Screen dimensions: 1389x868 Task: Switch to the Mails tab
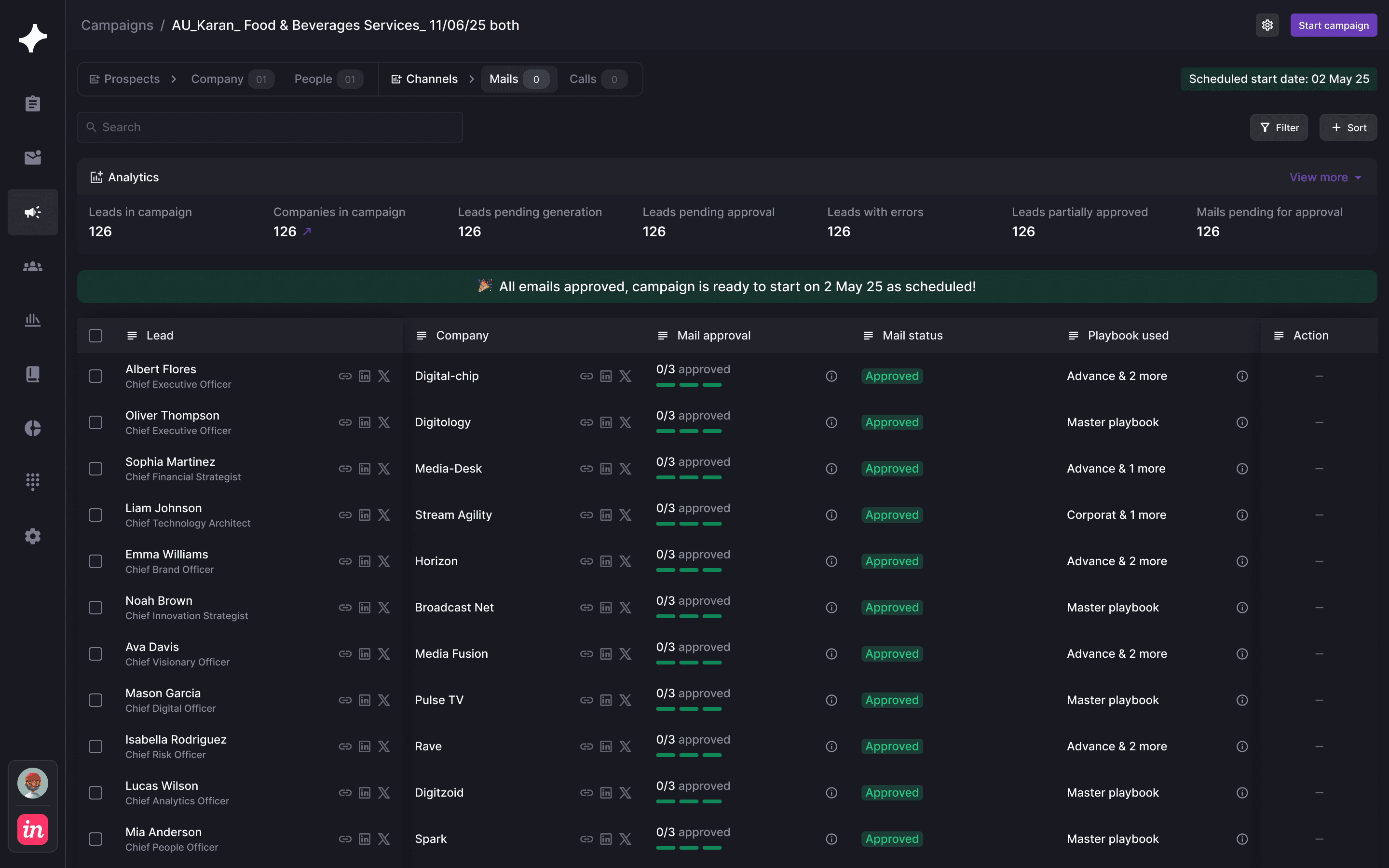pos(519,79)
